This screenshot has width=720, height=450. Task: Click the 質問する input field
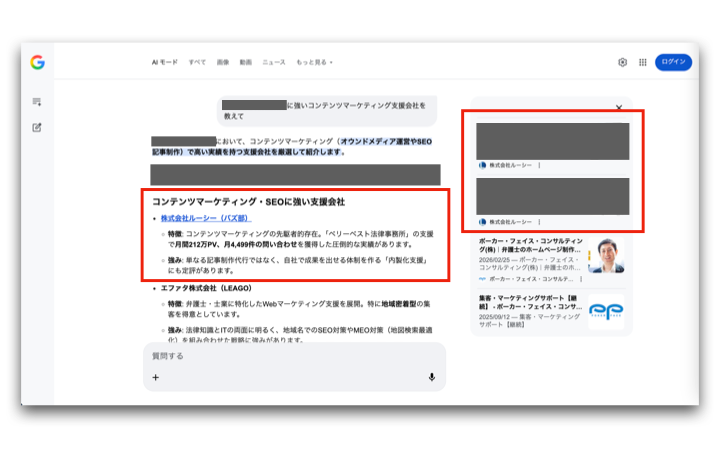point(290,356)
